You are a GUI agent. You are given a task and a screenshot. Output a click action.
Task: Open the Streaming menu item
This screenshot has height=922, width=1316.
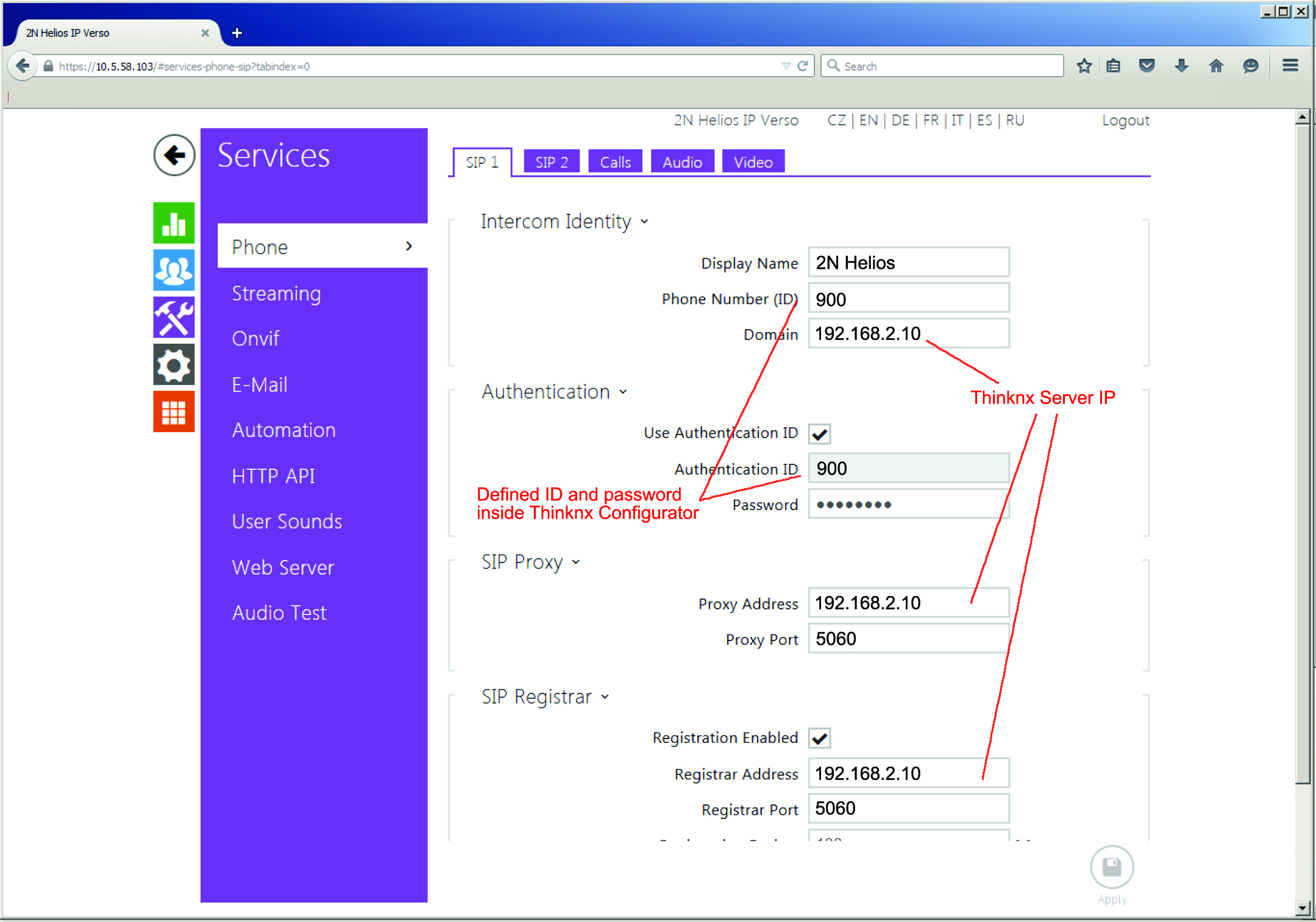pos(276,293)
